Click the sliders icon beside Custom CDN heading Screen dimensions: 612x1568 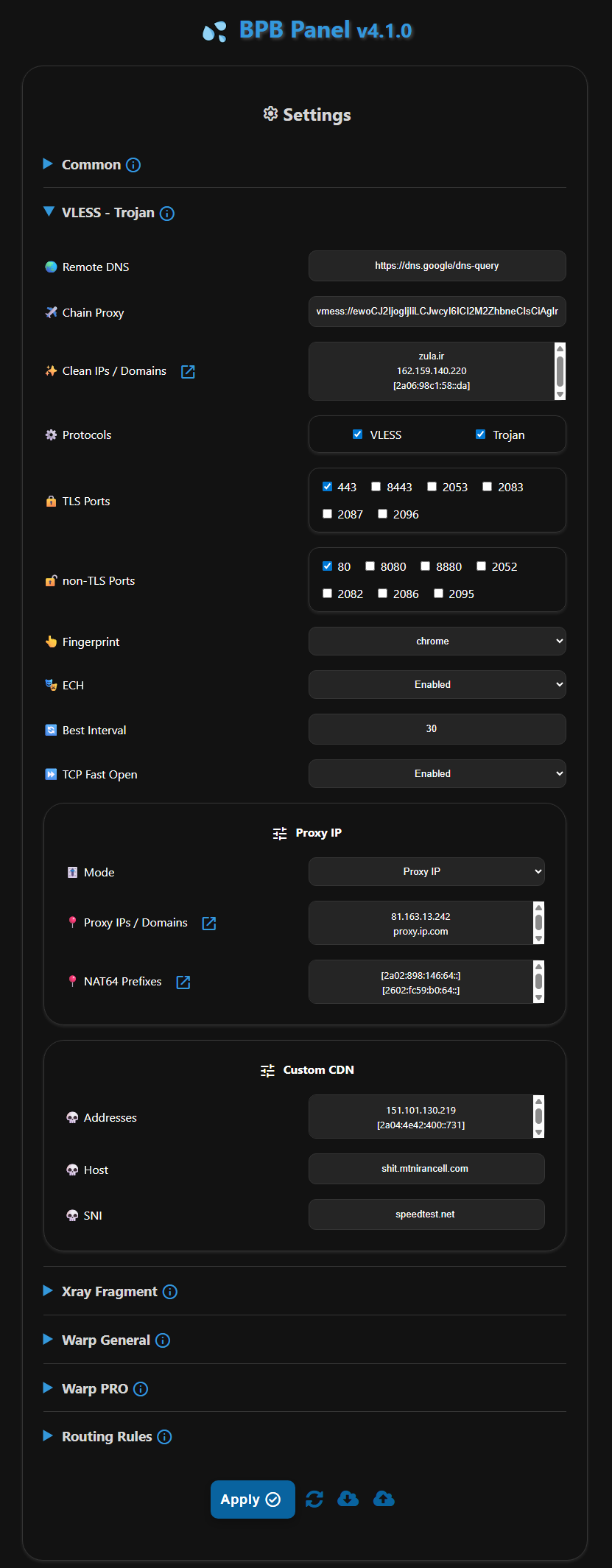pos(267,1071)
